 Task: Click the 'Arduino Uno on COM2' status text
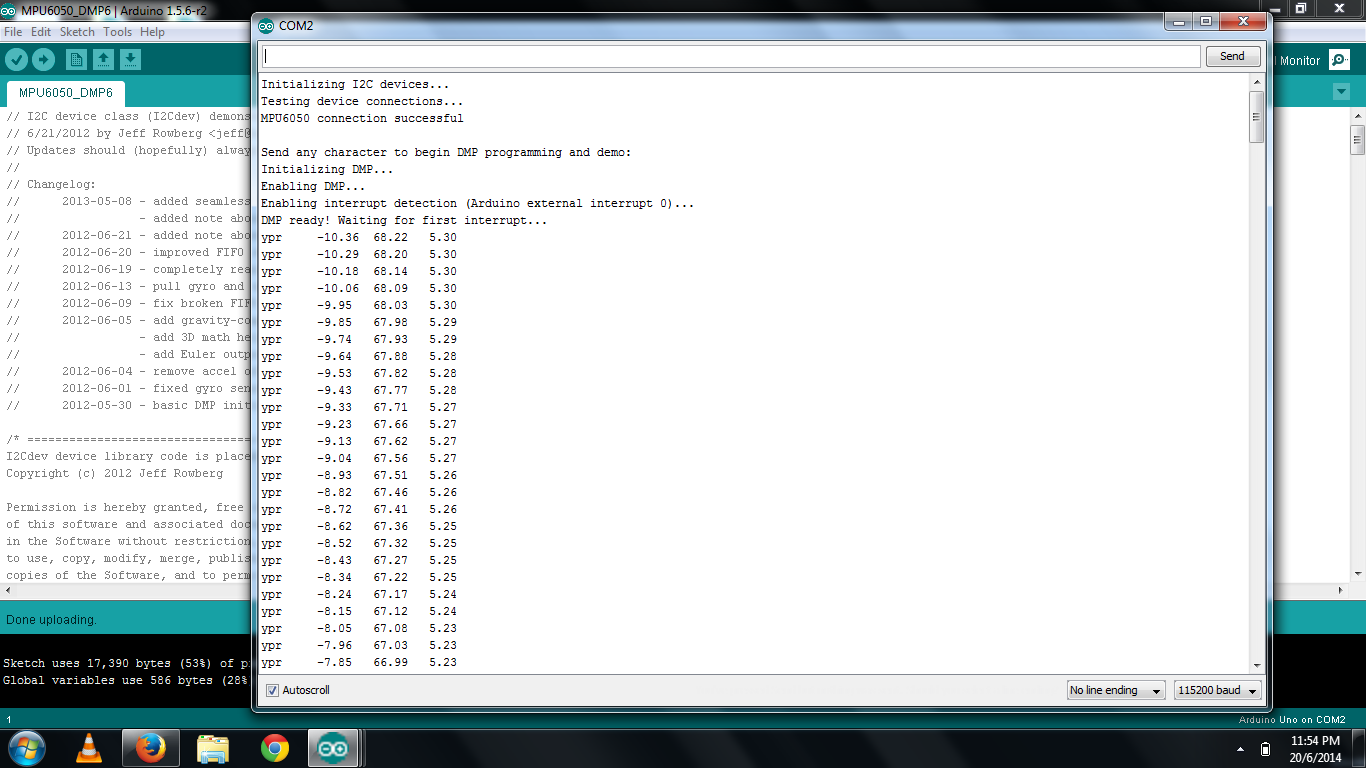click(1292, 720)
